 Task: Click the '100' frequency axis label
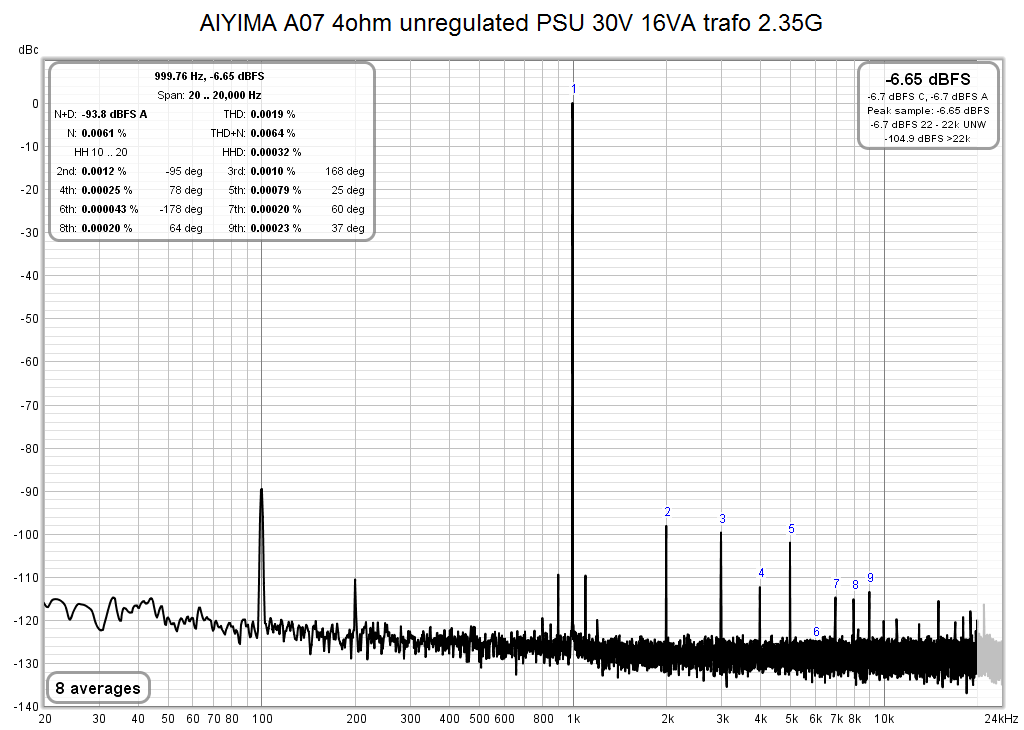point(262,719)
